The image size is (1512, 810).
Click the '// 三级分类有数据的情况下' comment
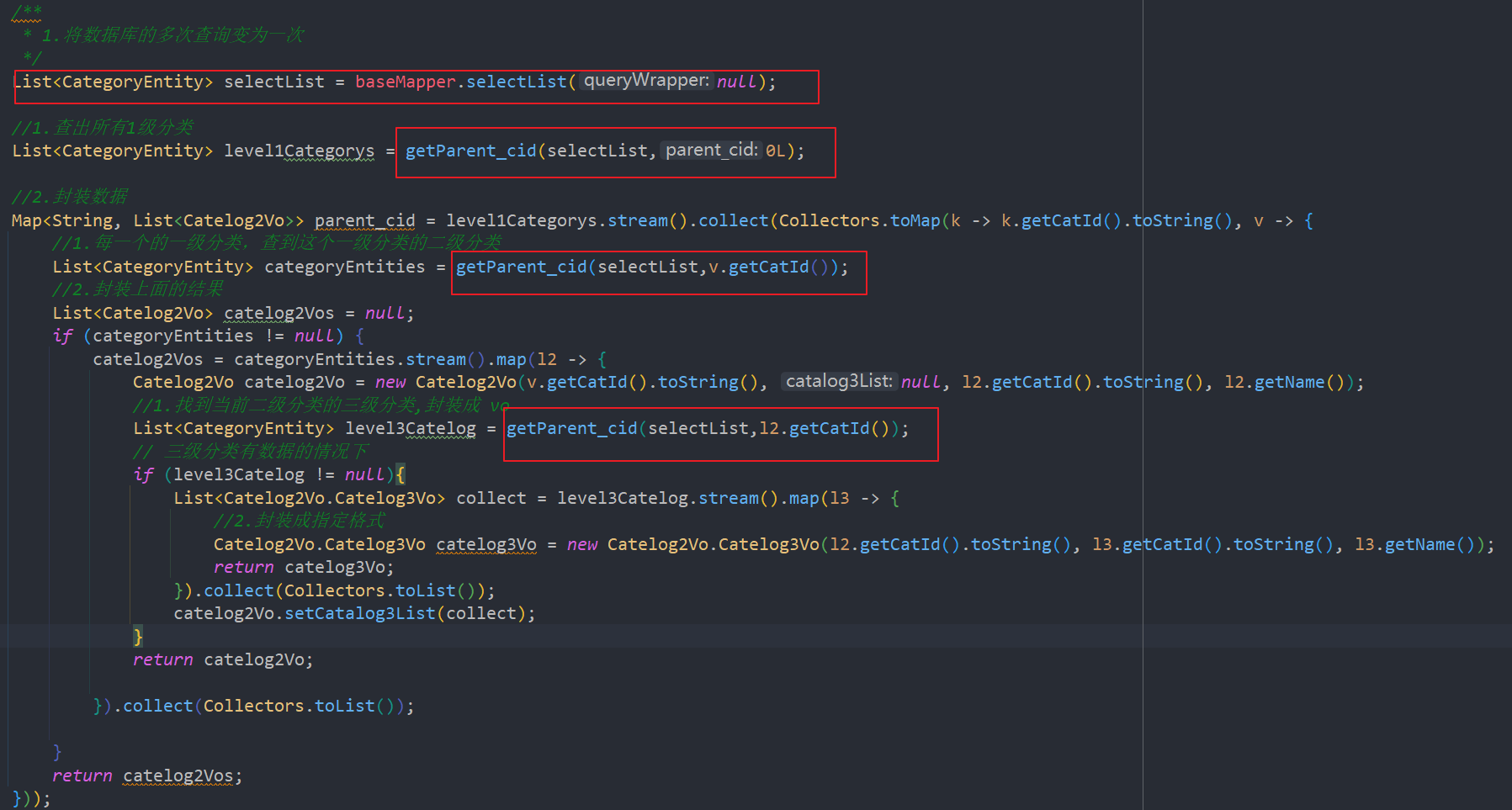click(x=251, y=452)
